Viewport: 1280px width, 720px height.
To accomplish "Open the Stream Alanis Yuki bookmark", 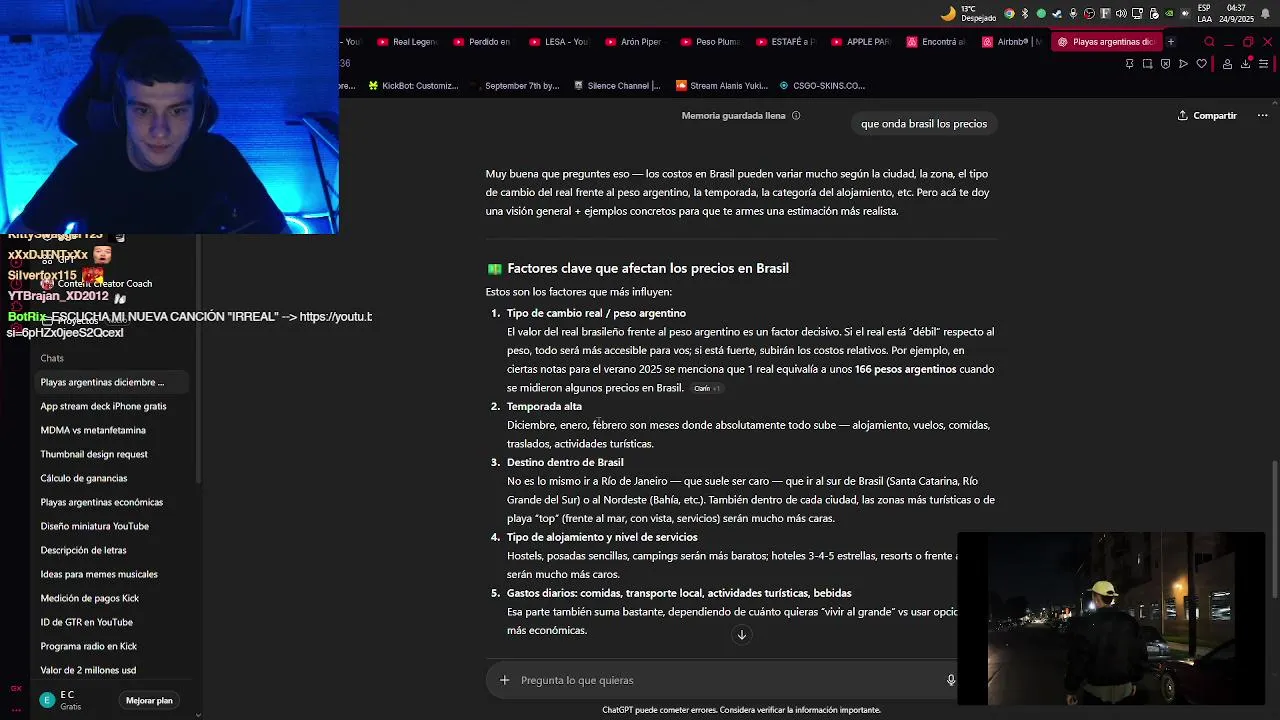I will click(722, 86).
